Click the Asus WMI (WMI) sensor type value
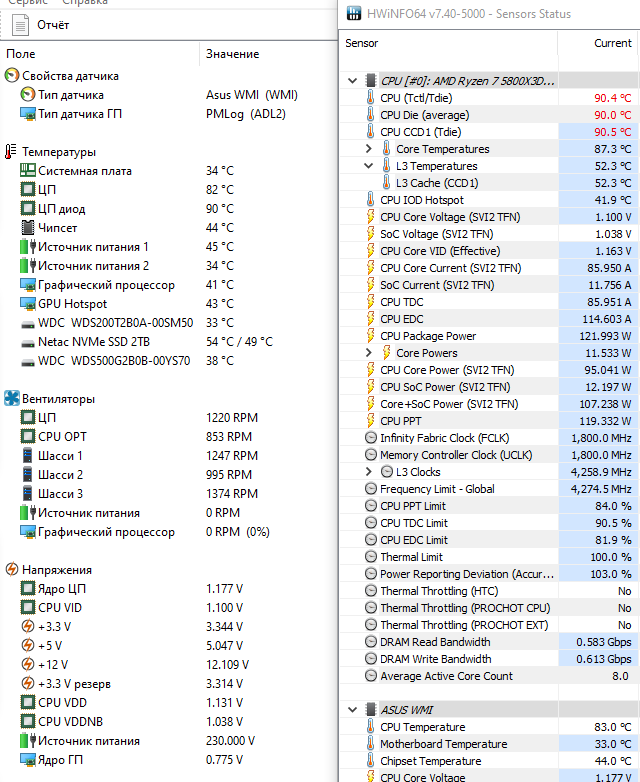The height and width of the screenshot is (782, 640). pos(252,95)
